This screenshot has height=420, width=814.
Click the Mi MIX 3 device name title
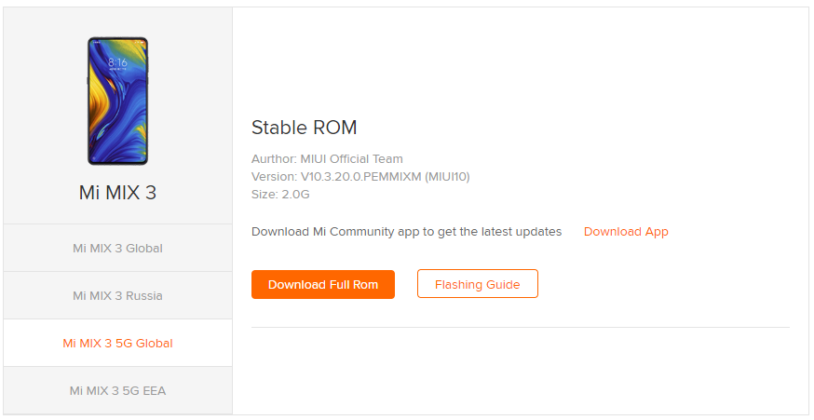(x=118, y=193)
